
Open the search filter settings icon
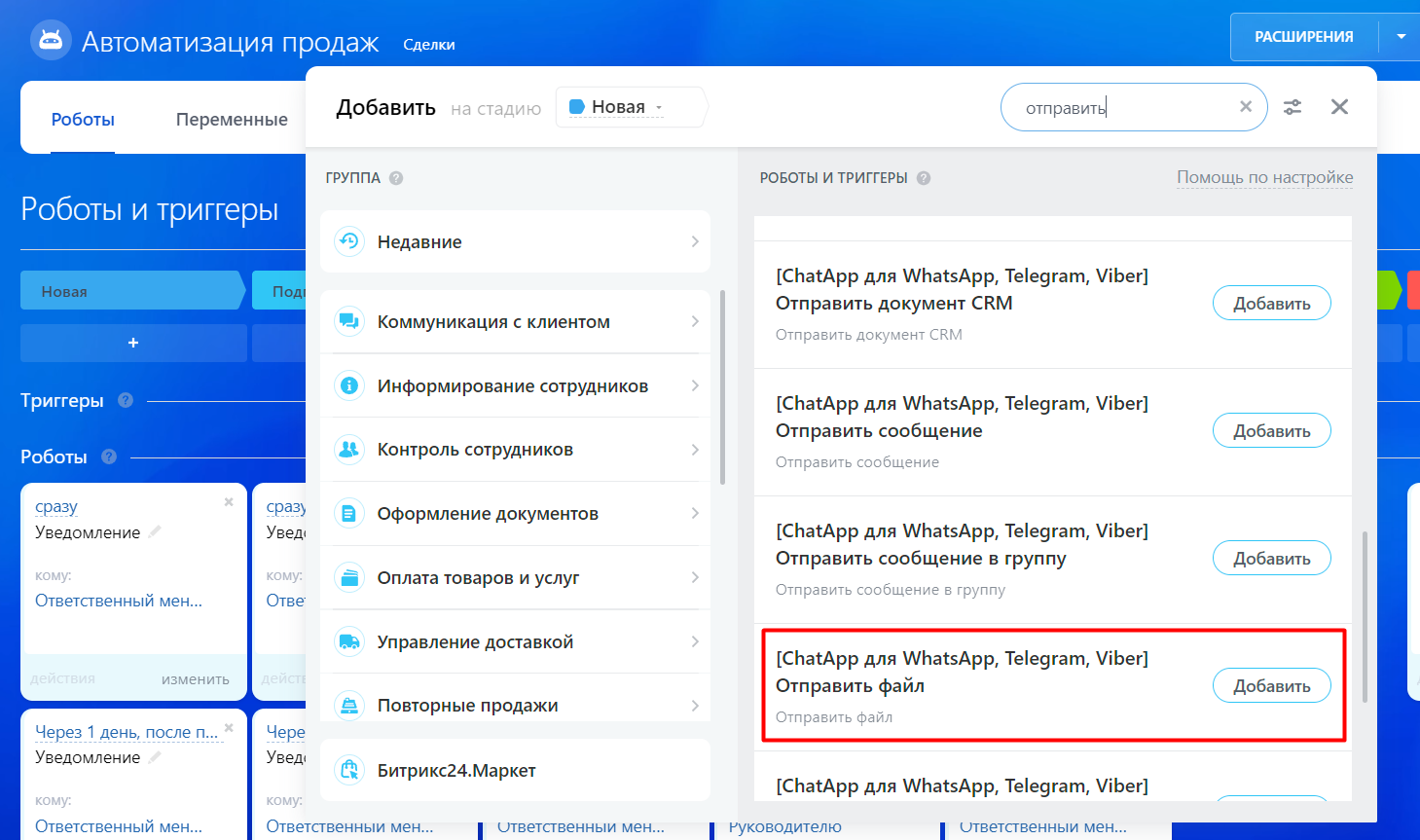(x=1293, y=107)
